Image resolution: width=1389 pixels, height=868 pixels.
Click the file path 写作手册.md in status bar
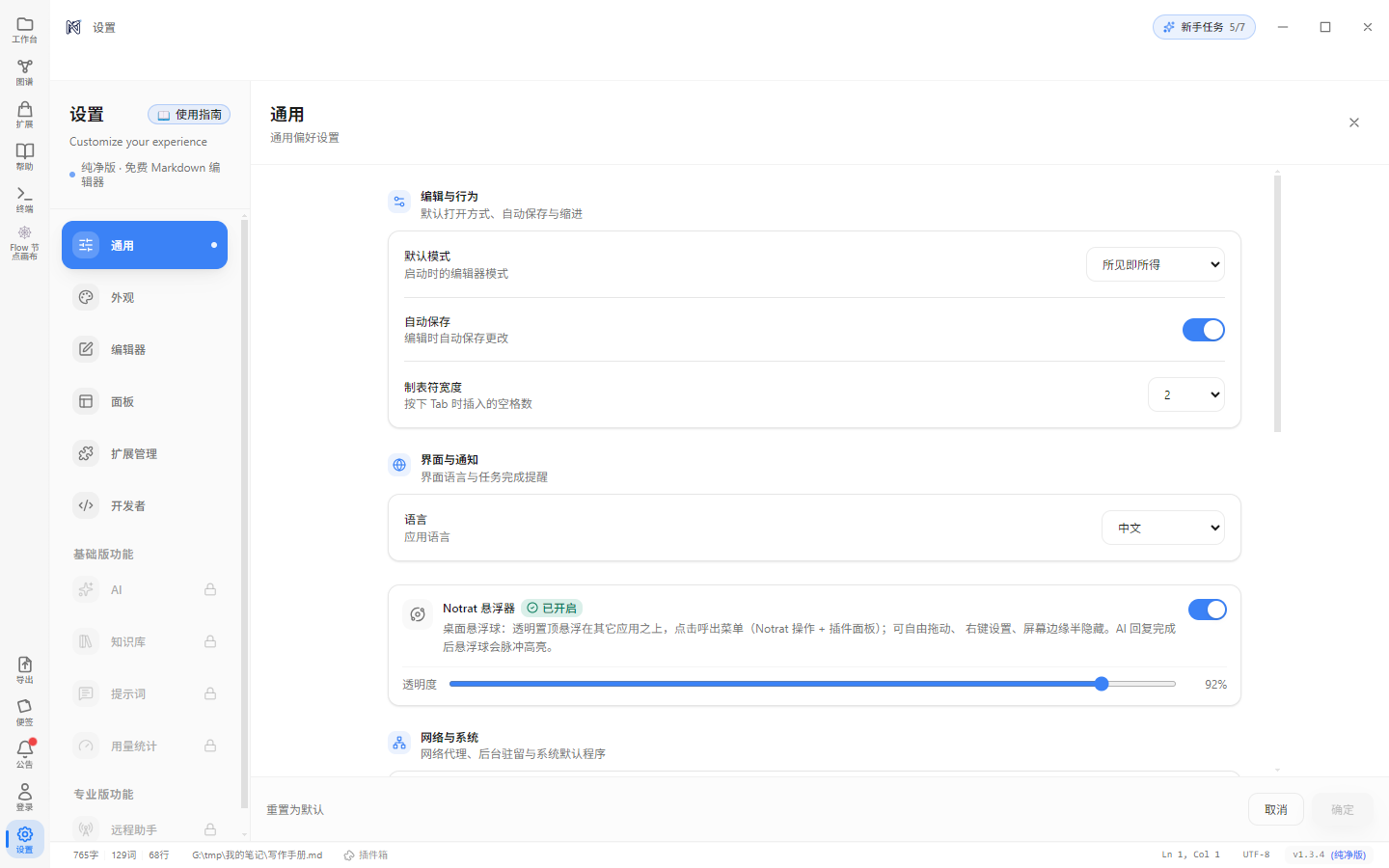257,855
